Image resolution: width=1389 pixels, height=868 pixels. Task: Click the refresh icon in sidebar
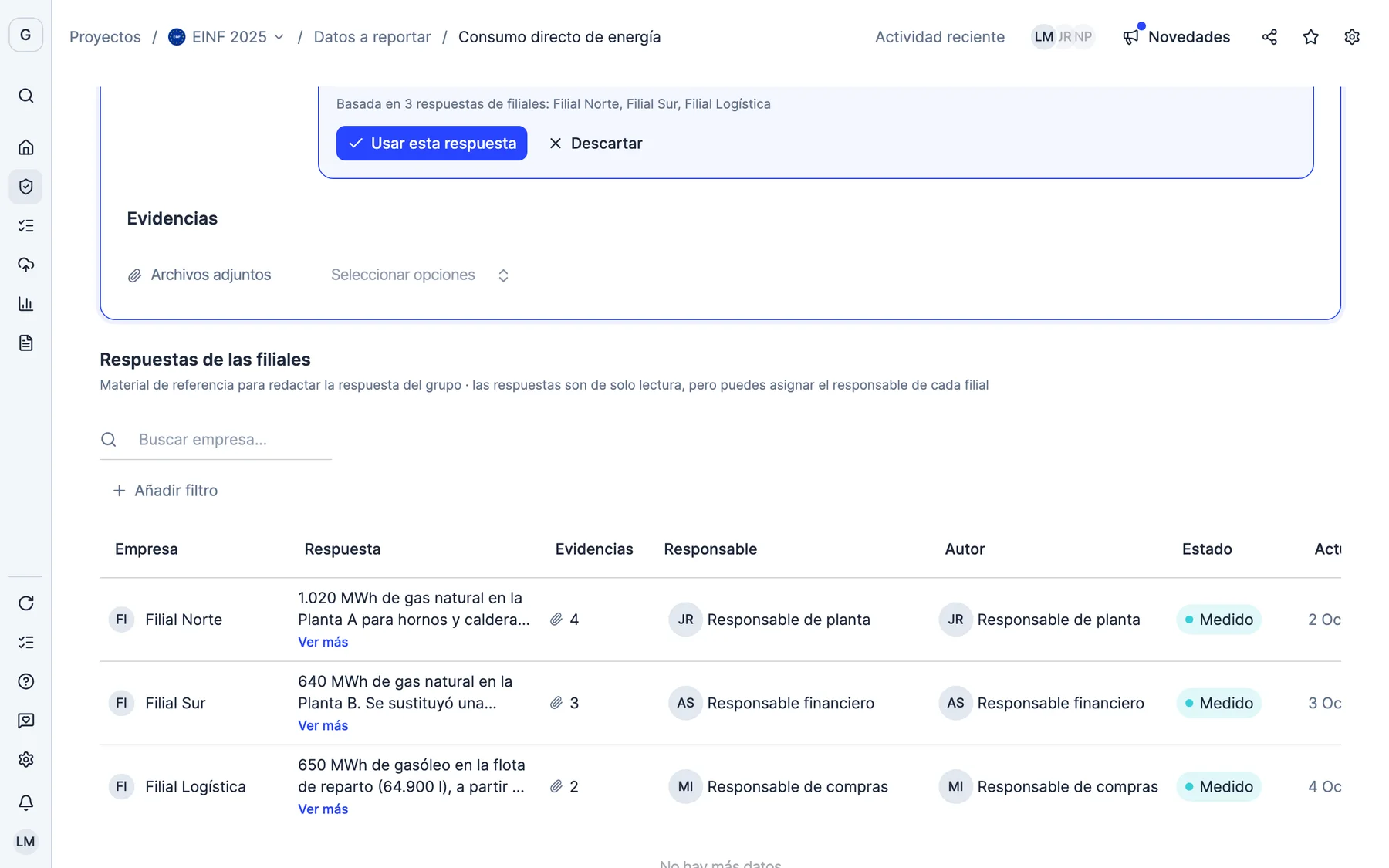tap(25, 603)
